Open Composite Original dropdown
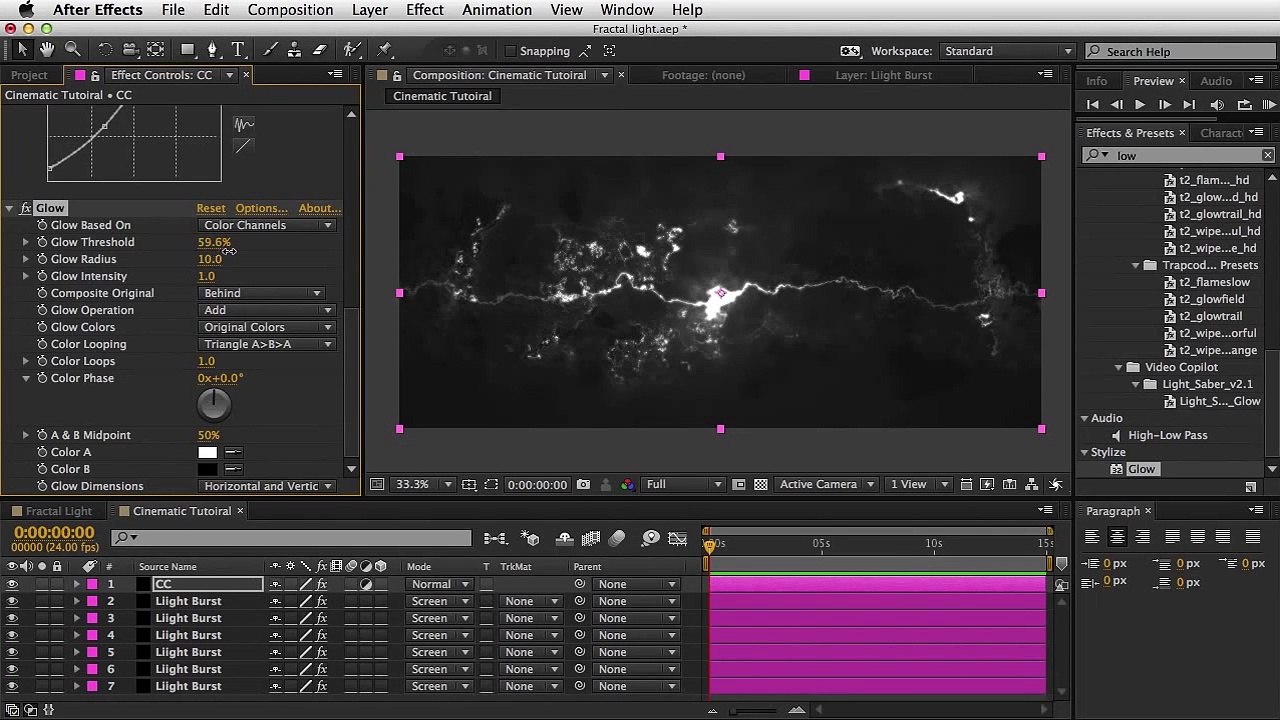Image resolution: width=1280 pixels, height=720 pixels. [262, 293]
